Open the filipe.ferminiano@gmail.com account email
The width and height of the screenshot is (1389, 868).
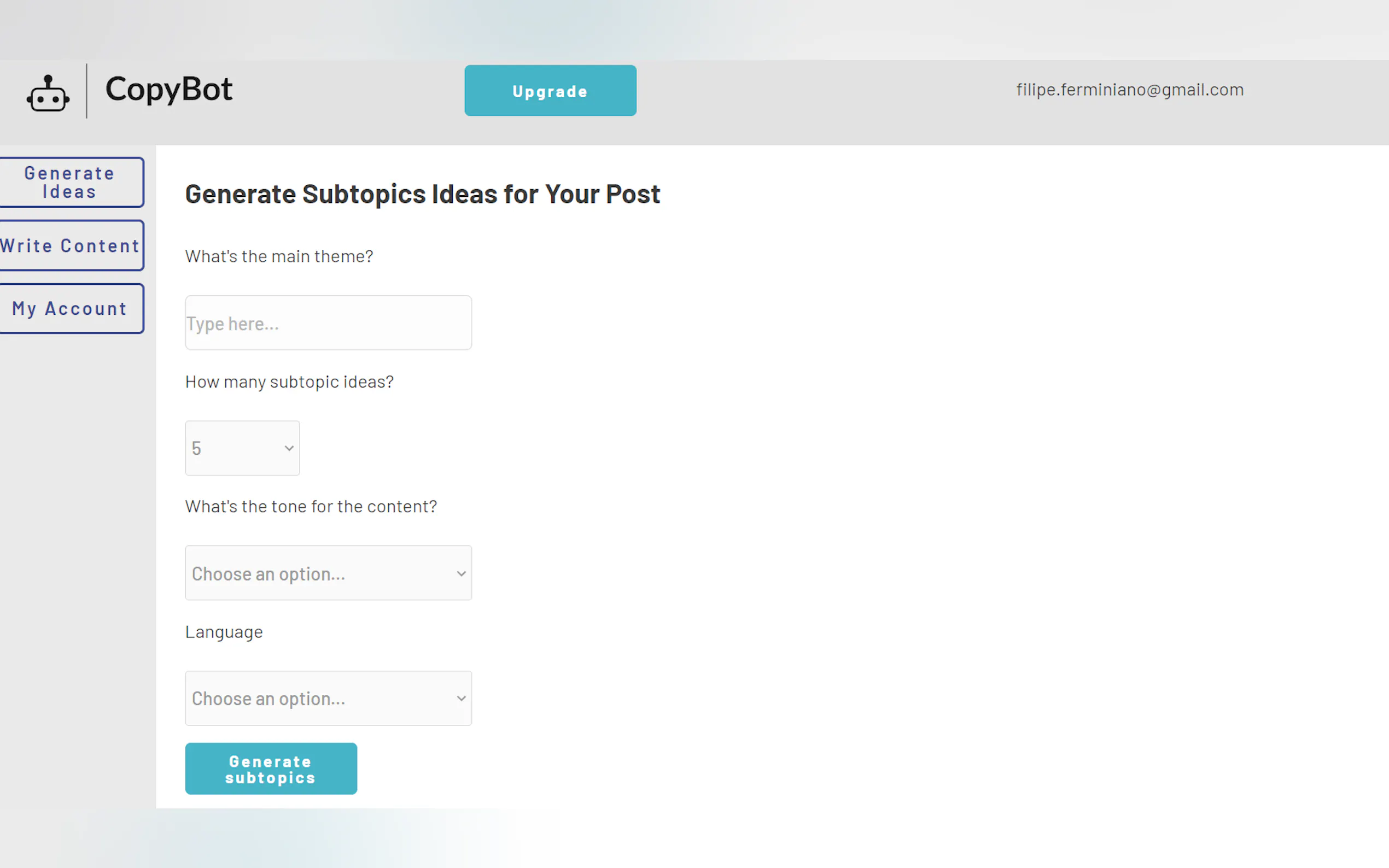[x=1129, y=90]
